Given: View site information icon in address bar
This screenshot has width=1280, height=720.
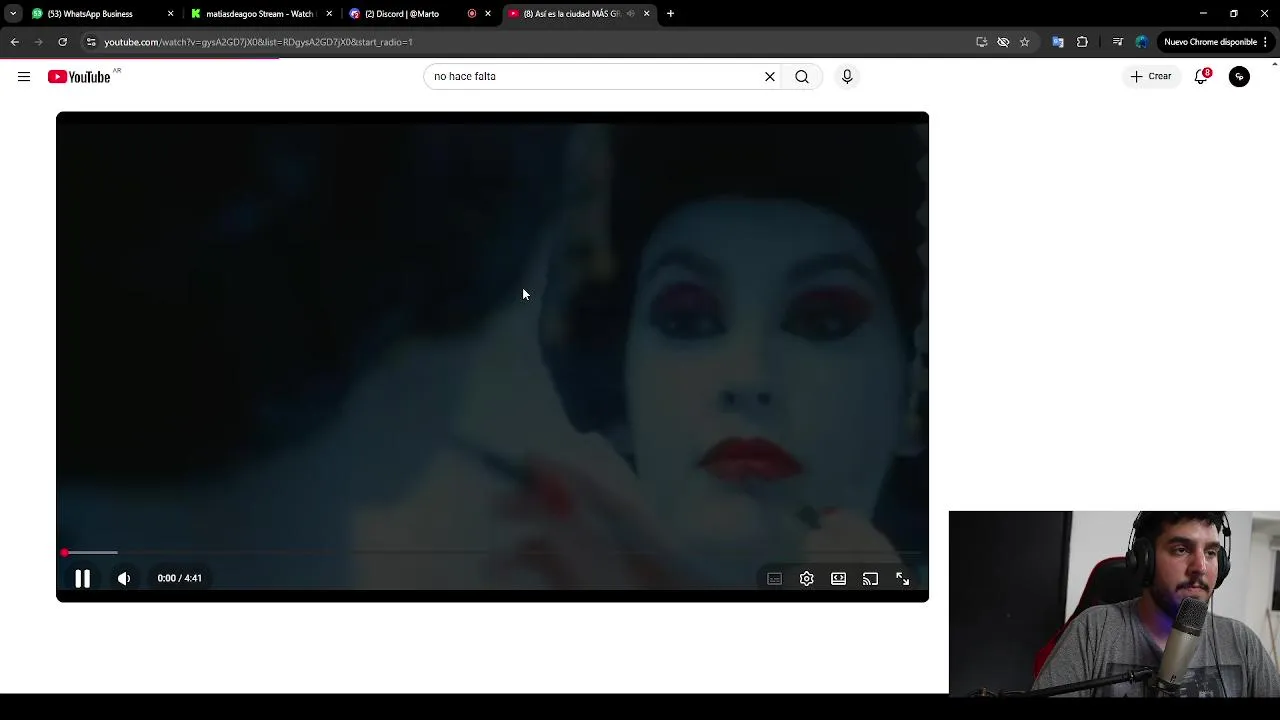Looking at the screenshot, I should [x=91, y=42].
